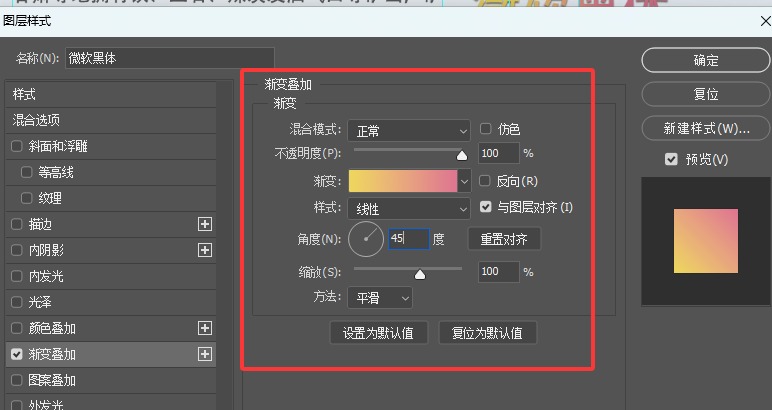Click the plus icon next to 描边

205,224
